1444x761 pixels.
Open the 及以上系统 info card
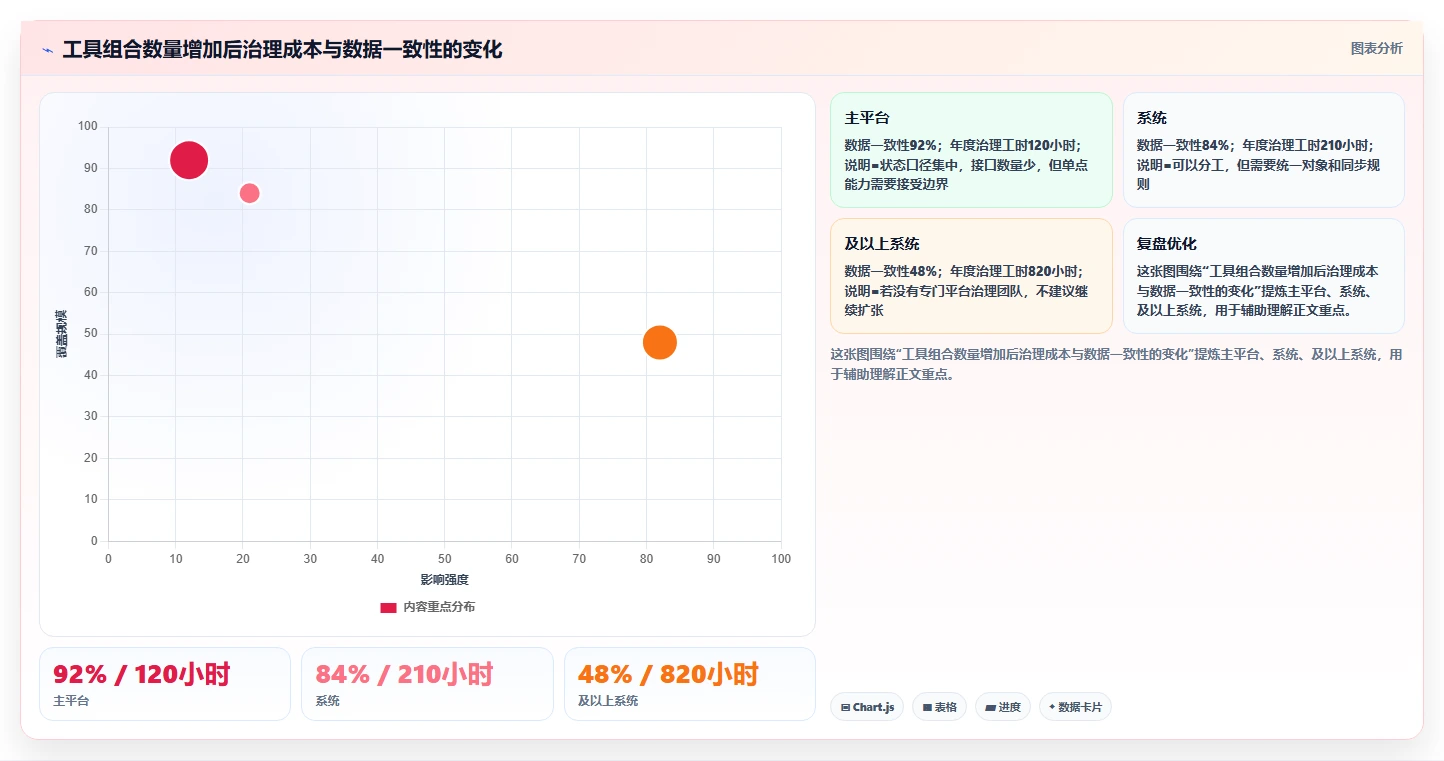tap(971, 276)
